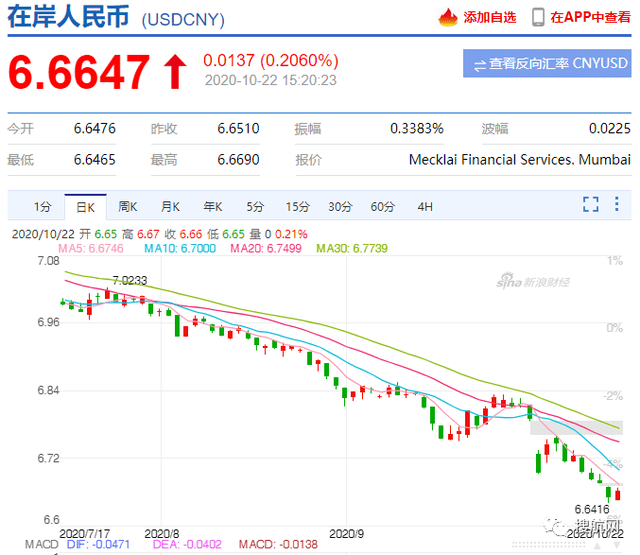Click the red up-arrow price indicator
This screenshot has width=640, height=555.
pos(175,71)
